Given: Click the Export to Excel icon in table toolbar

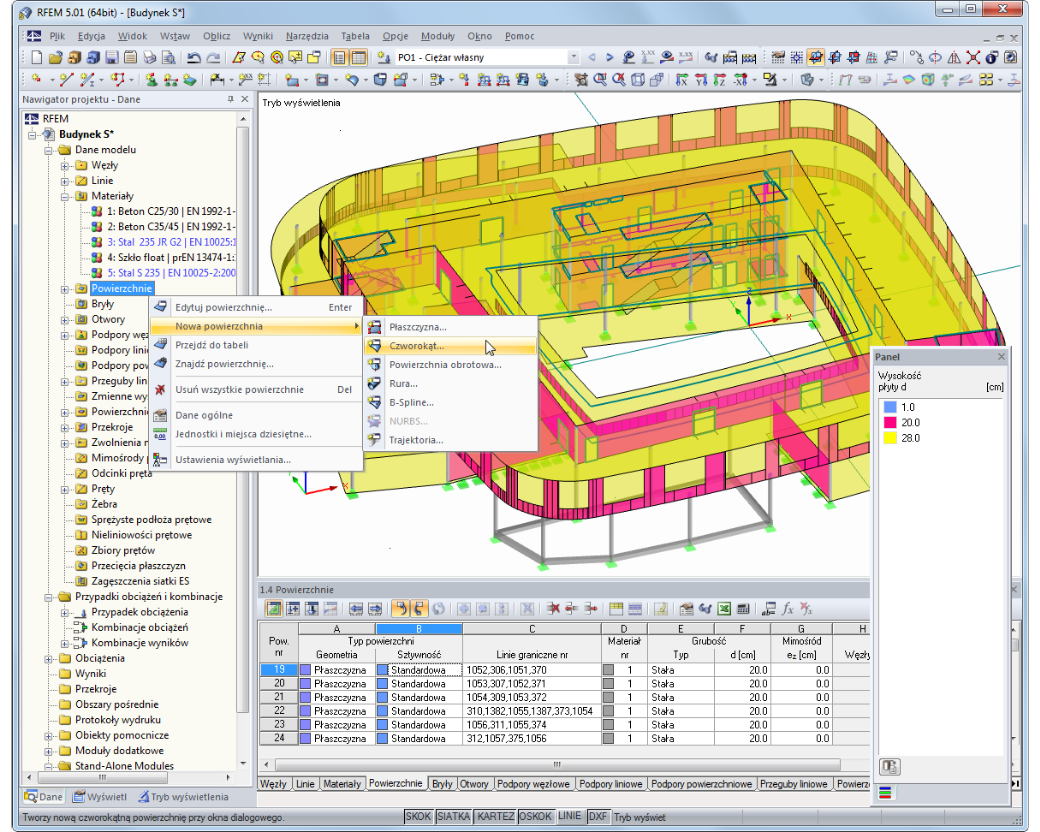Looking at the screenshot, I should tap(724, 608).
